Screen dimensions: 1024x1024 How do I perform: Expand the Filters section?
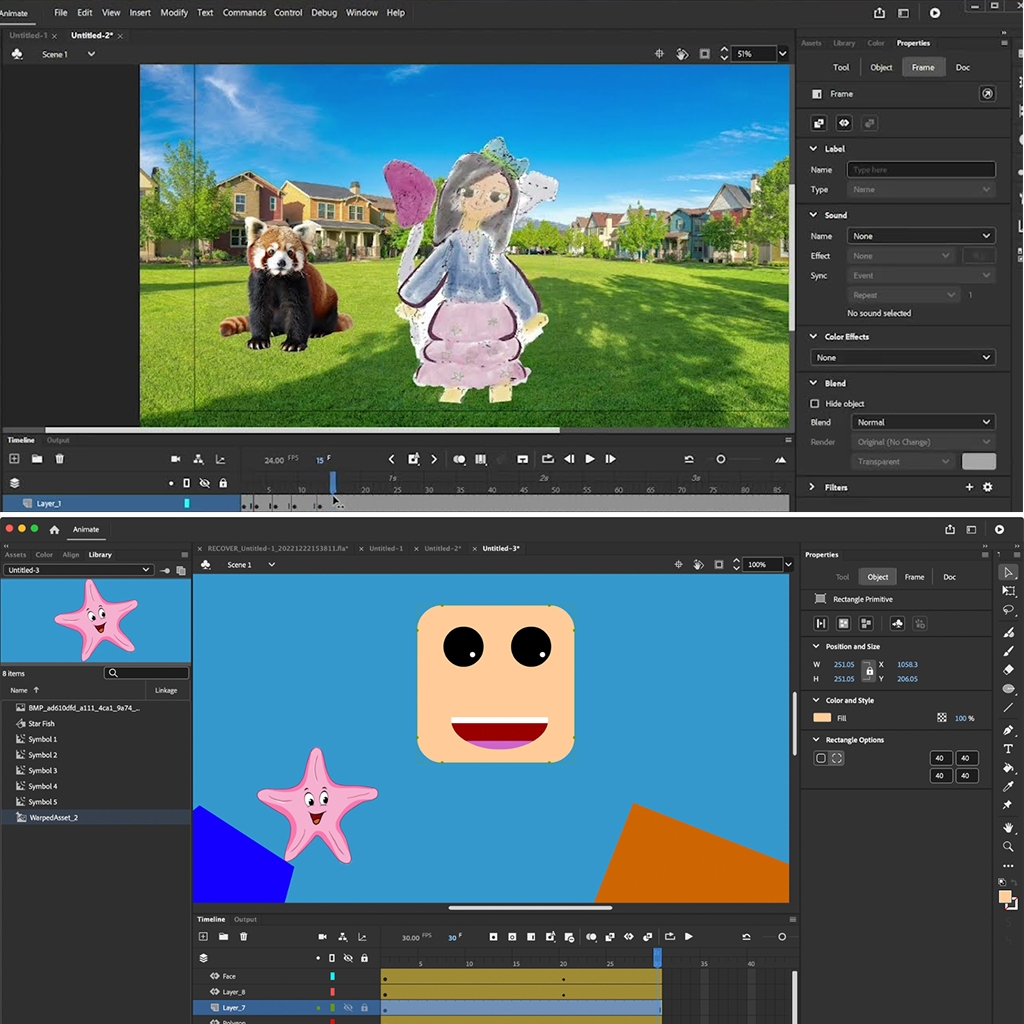click(x=812, y=487)
